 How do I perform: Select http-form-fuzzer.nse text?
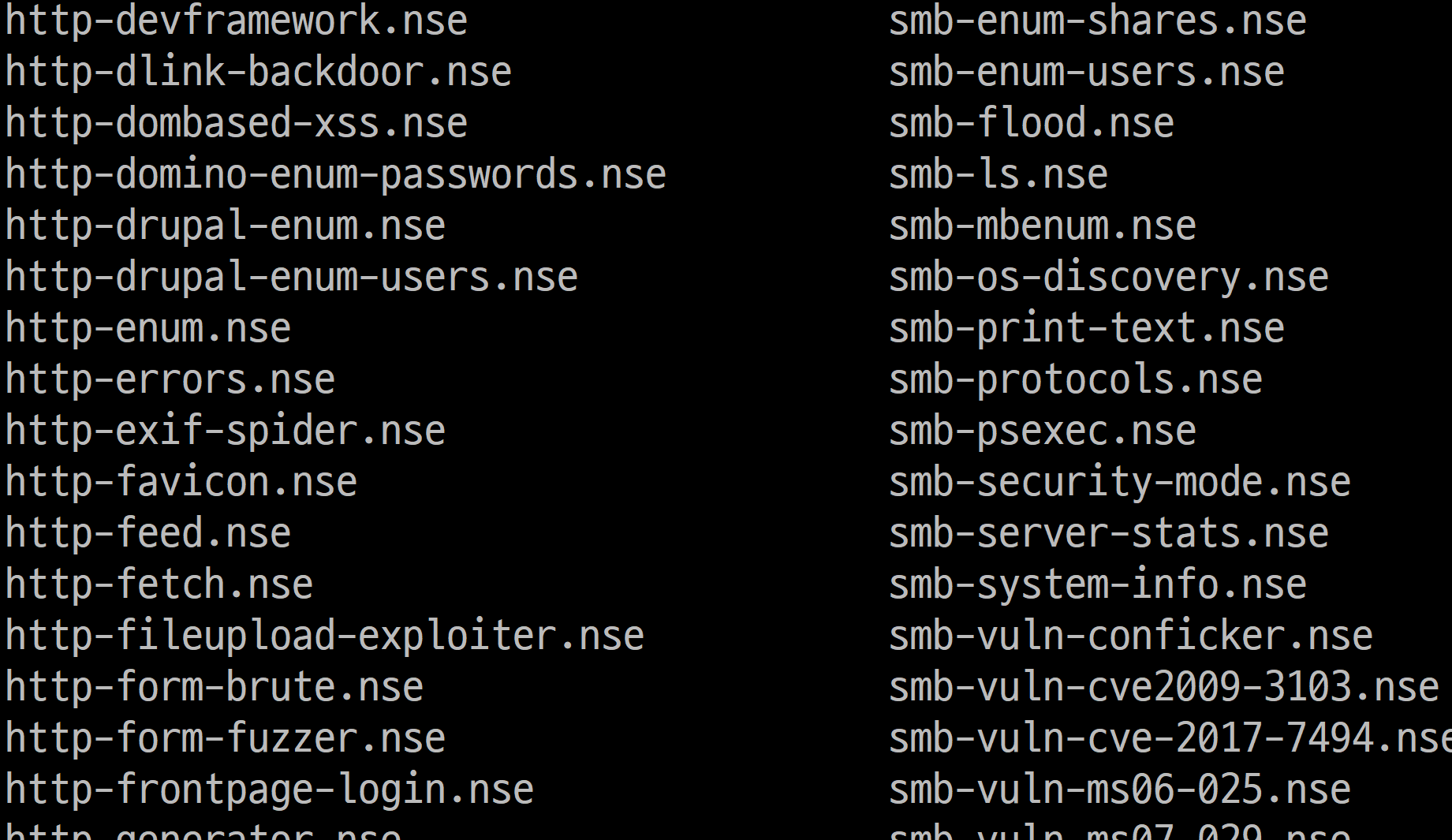[226, 738]
